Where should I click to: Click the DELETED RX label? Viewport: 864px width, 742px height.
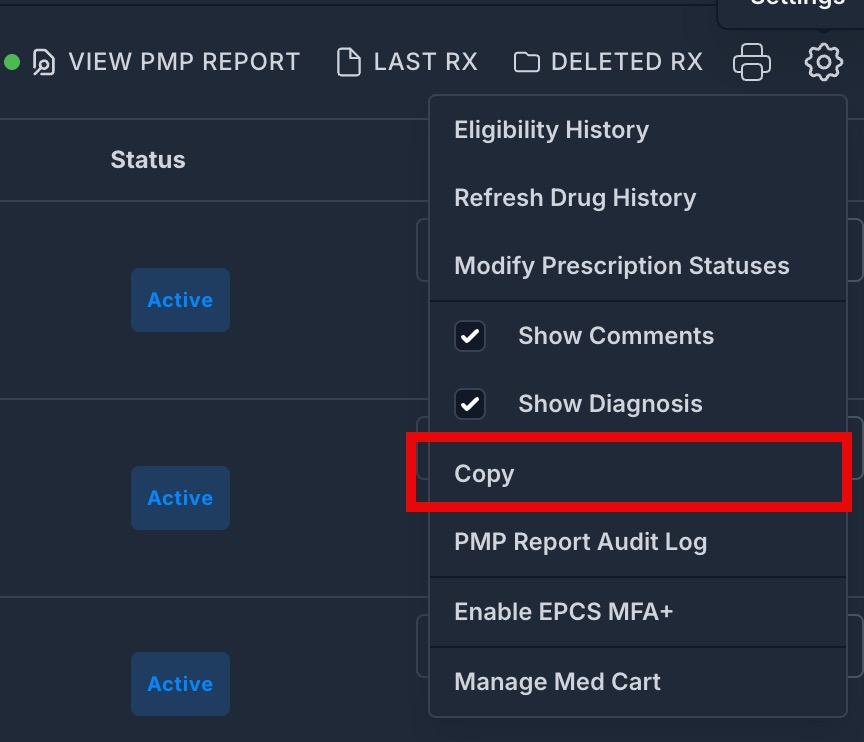point(627,62)
